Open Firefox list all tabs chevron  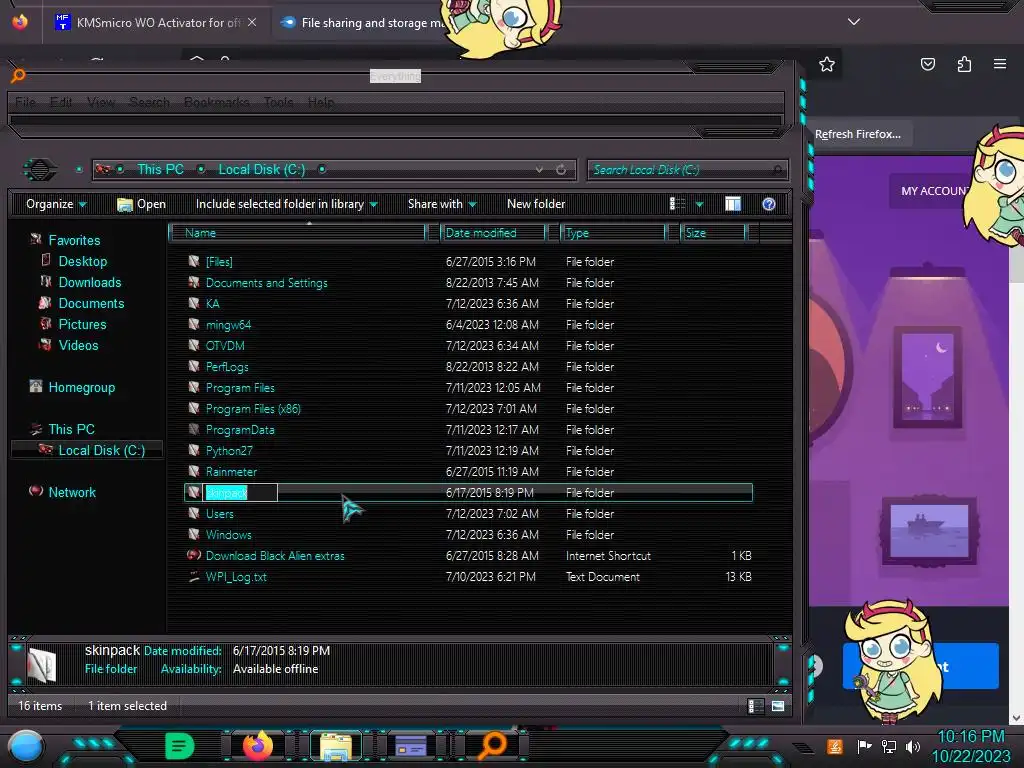(853, 22)
